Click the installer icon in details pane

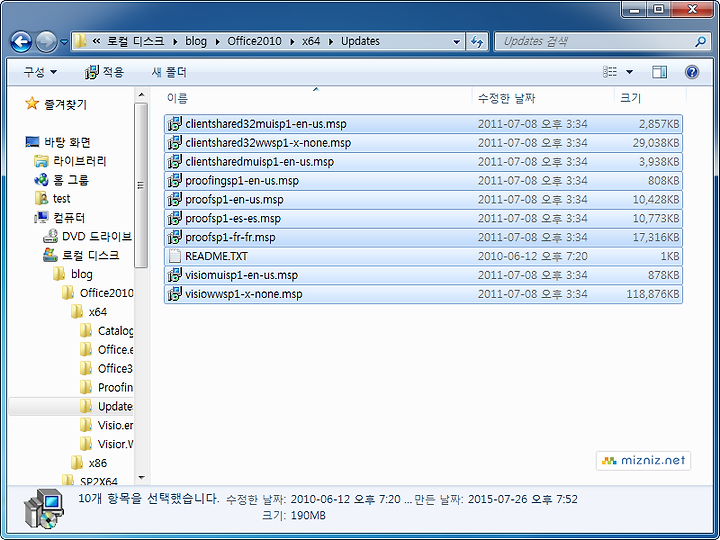coord(44,509)
